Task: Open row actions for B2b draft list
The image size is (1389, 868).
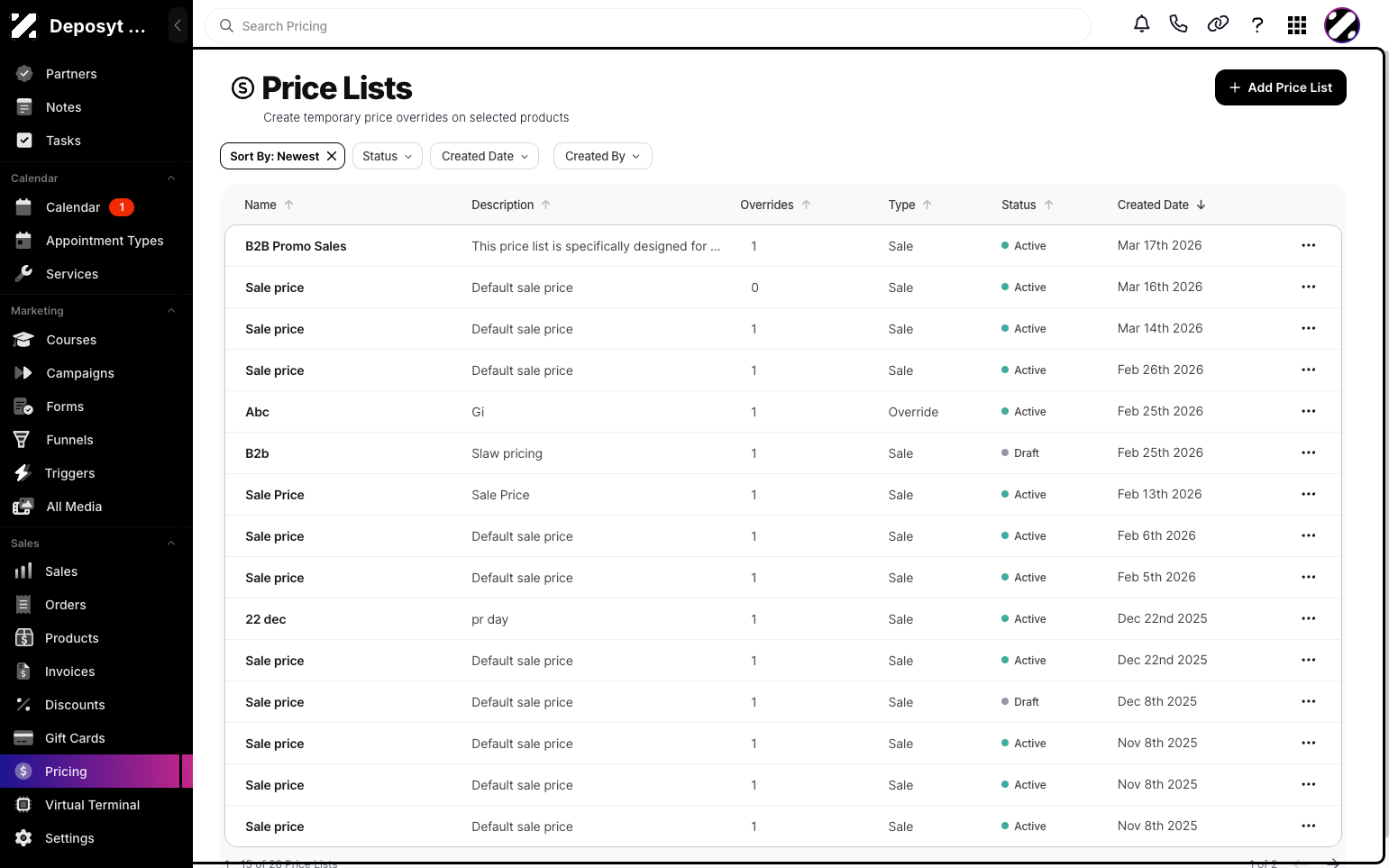Action: (1308, 452)
